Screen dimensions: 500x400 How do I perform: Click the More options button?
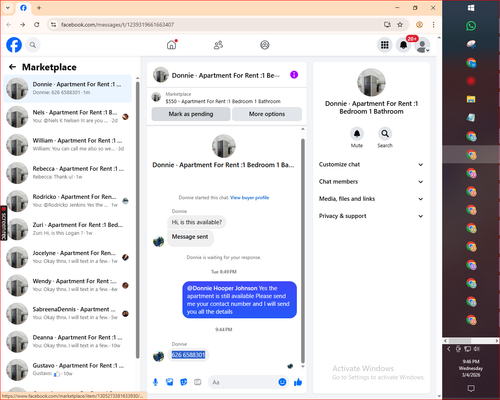click(x=267, y=114)
